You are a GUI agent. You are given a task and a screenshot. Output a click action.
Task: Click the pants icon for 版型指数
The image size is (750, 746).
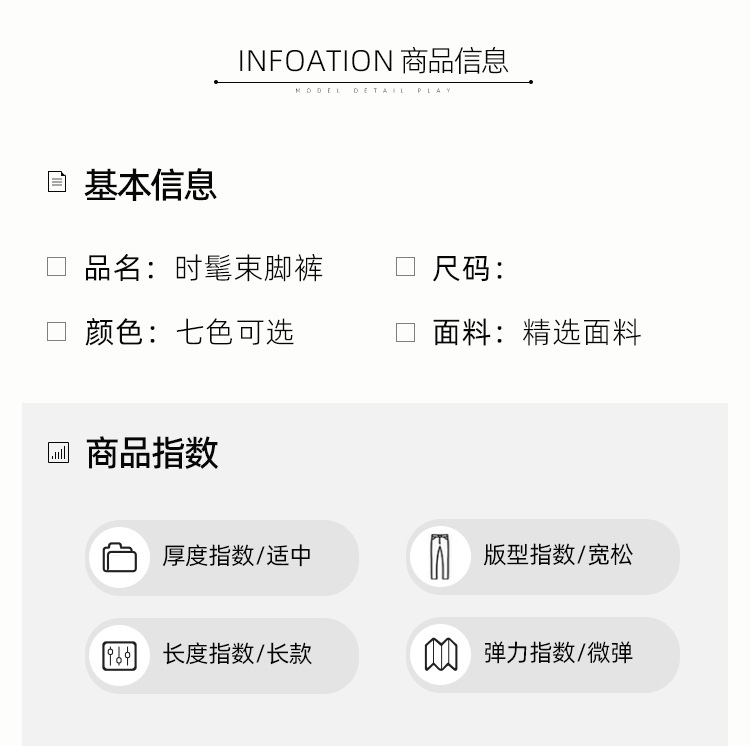pyautogui.click(x=440, y=556)
